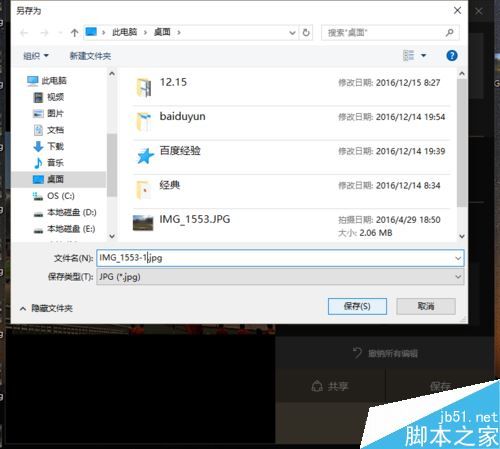
Task: Open the file name history dropdown
Action: pos(458,258)
